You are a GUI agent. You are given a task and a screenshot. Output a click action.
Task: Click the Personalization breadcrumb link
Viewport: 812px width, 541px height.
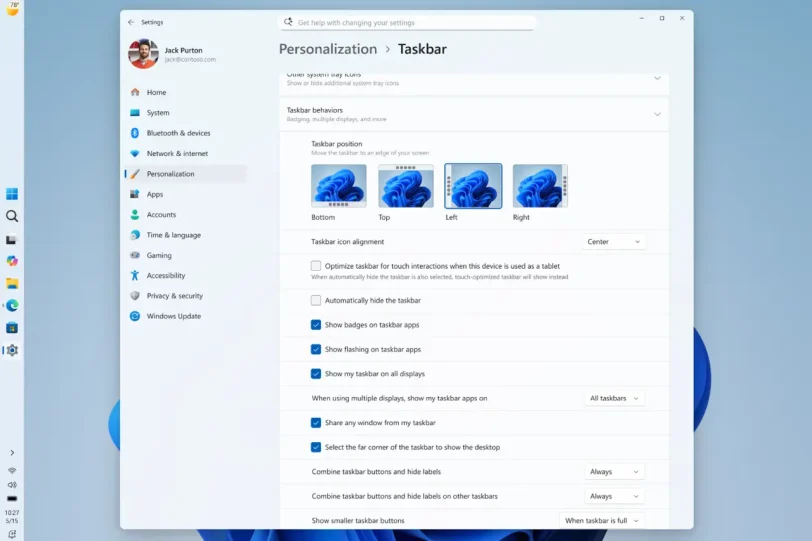tap(328, 49)
